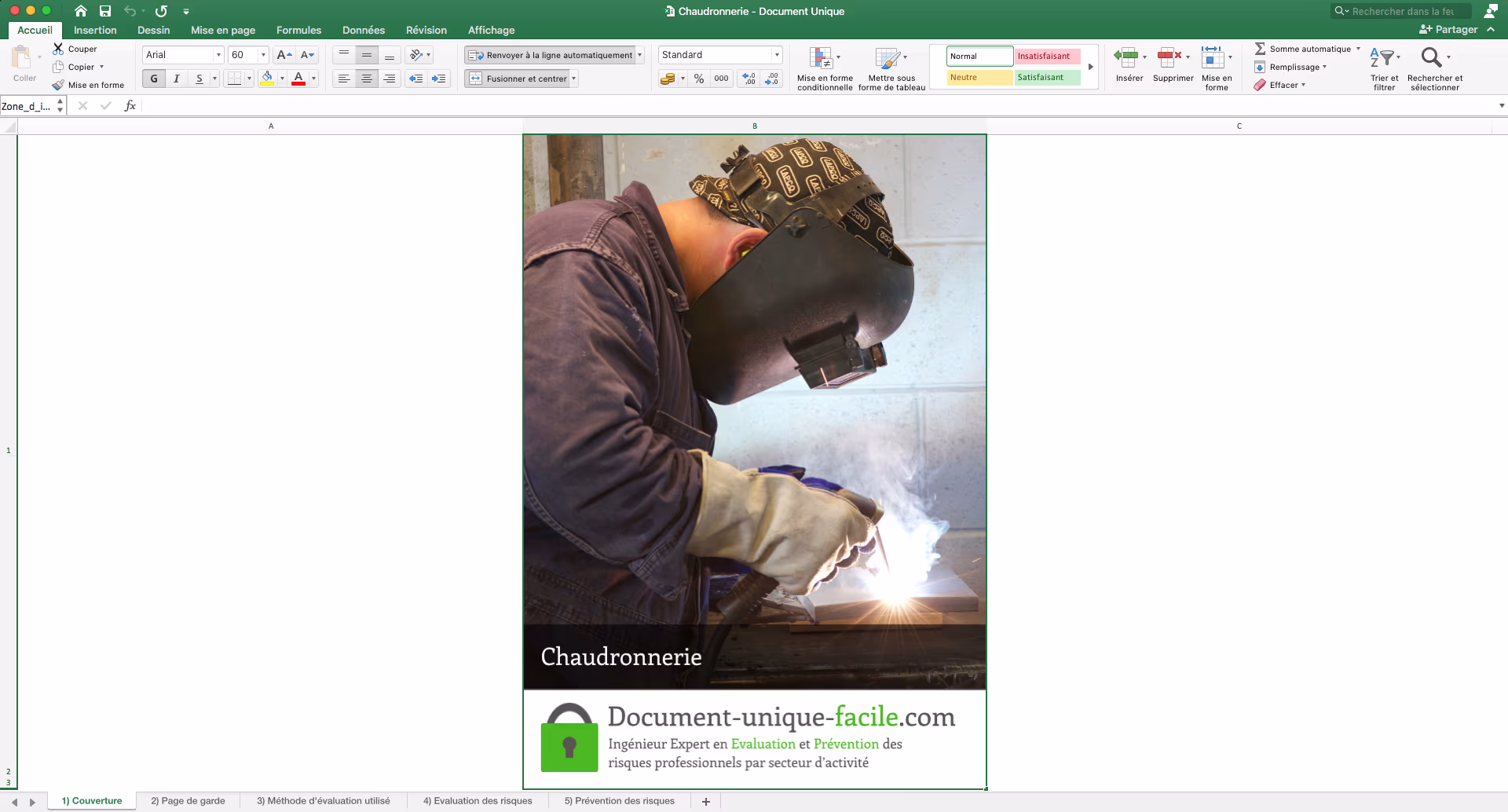Toggle Renvoyer à la ligne automatiquement
Viewport: 1508px width, 812px height.
(550, 55)
